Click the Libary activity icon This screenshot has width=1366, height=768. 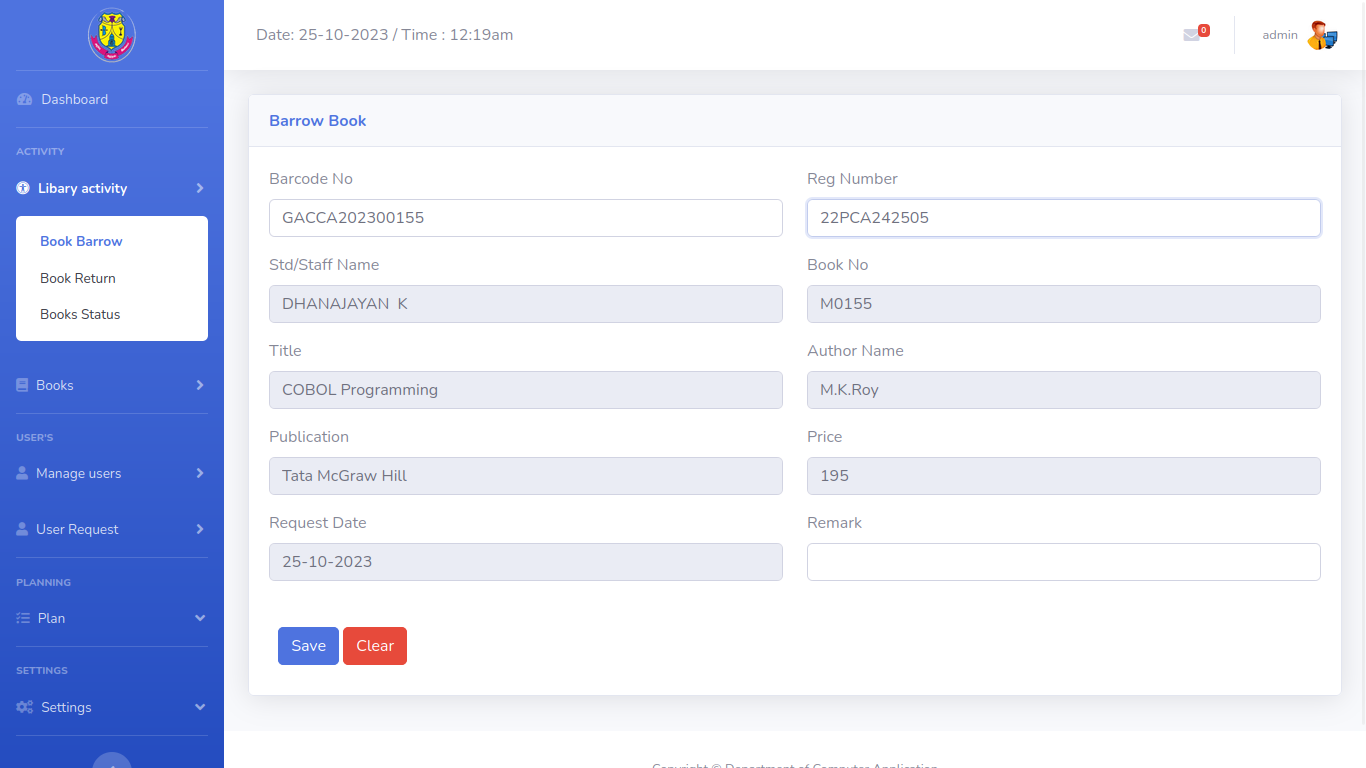[x=23, y=188]
